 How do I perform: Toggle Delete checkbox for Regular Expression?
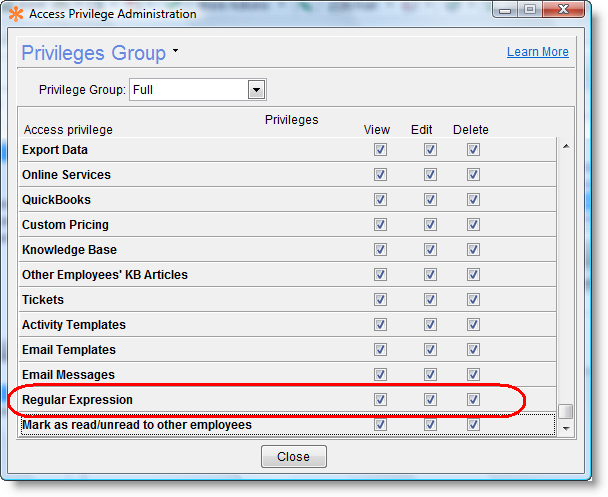click(473, 400)
